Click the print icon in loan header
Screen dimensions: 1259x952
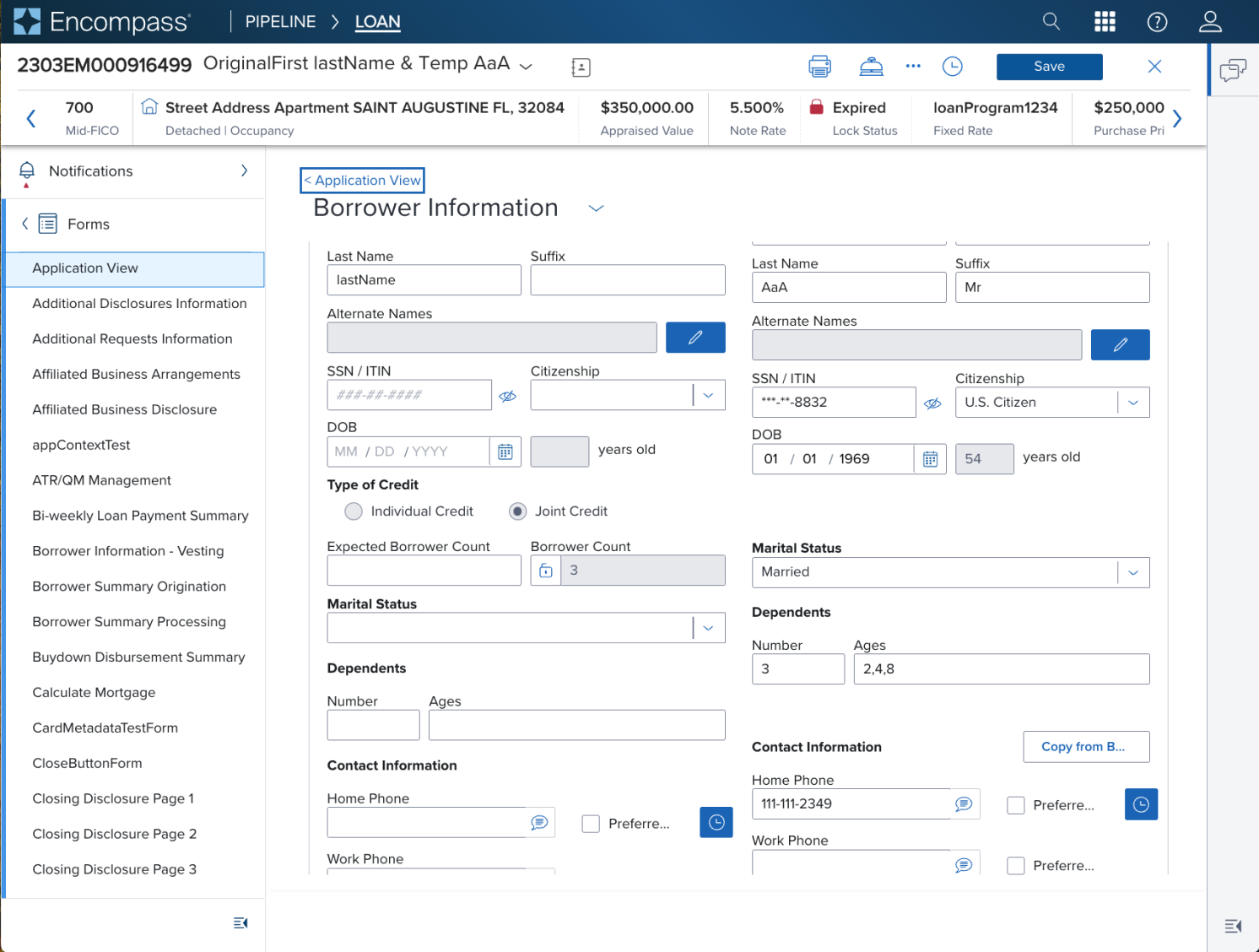[x=819, y=67]
